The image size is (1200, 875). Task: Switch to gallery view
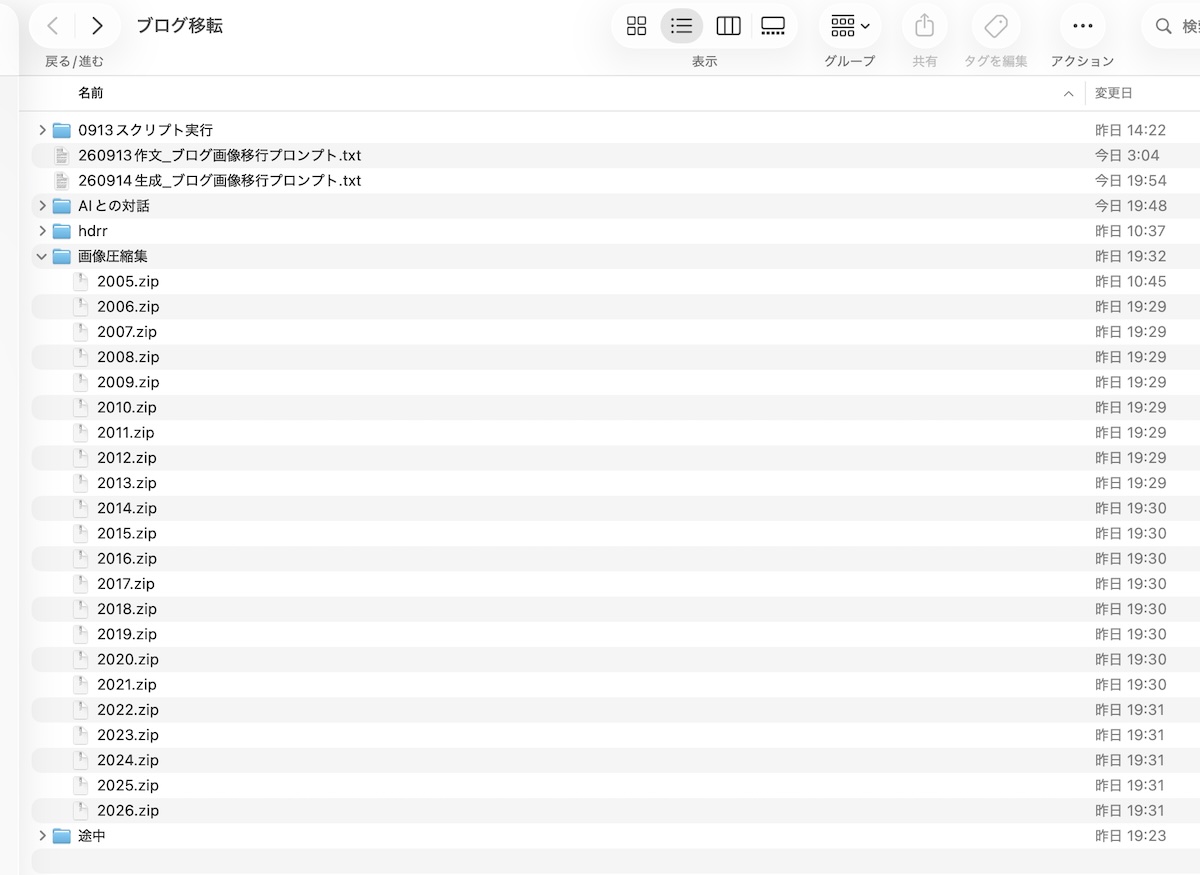[773, 26]
